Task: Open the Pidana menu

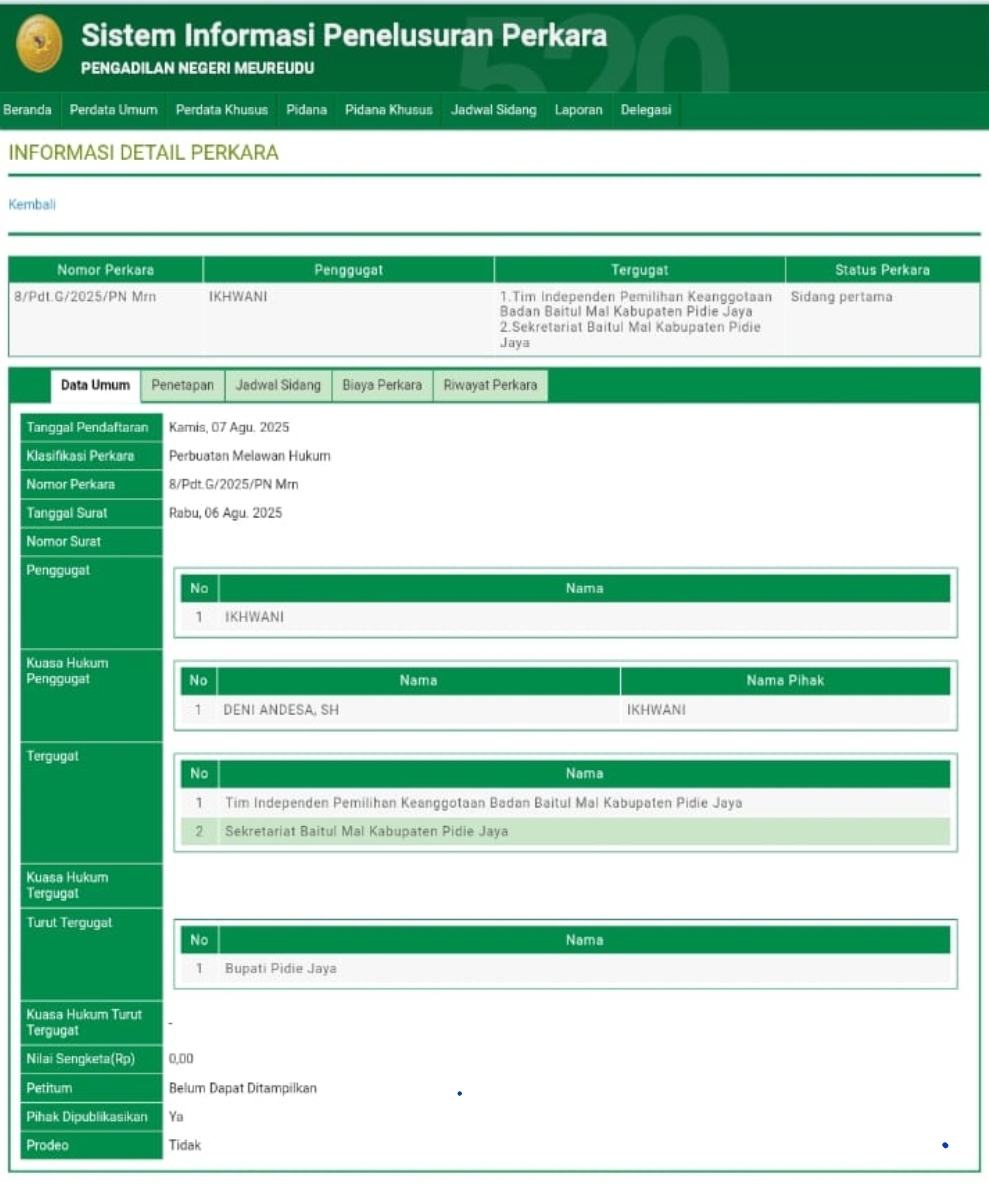Action: tap(307, 110)
